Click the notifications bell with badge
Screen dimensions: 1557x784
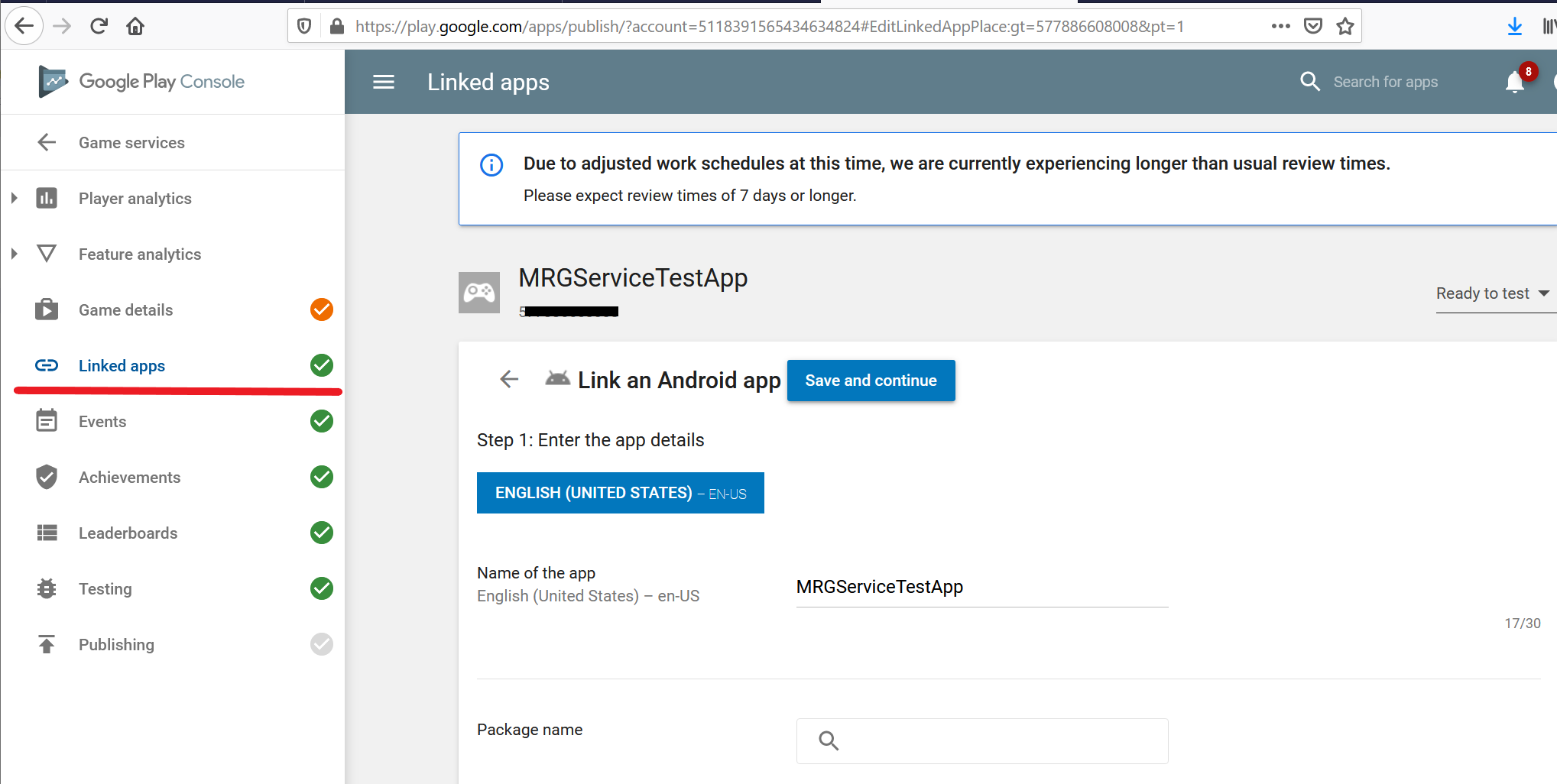point(1514,82)
